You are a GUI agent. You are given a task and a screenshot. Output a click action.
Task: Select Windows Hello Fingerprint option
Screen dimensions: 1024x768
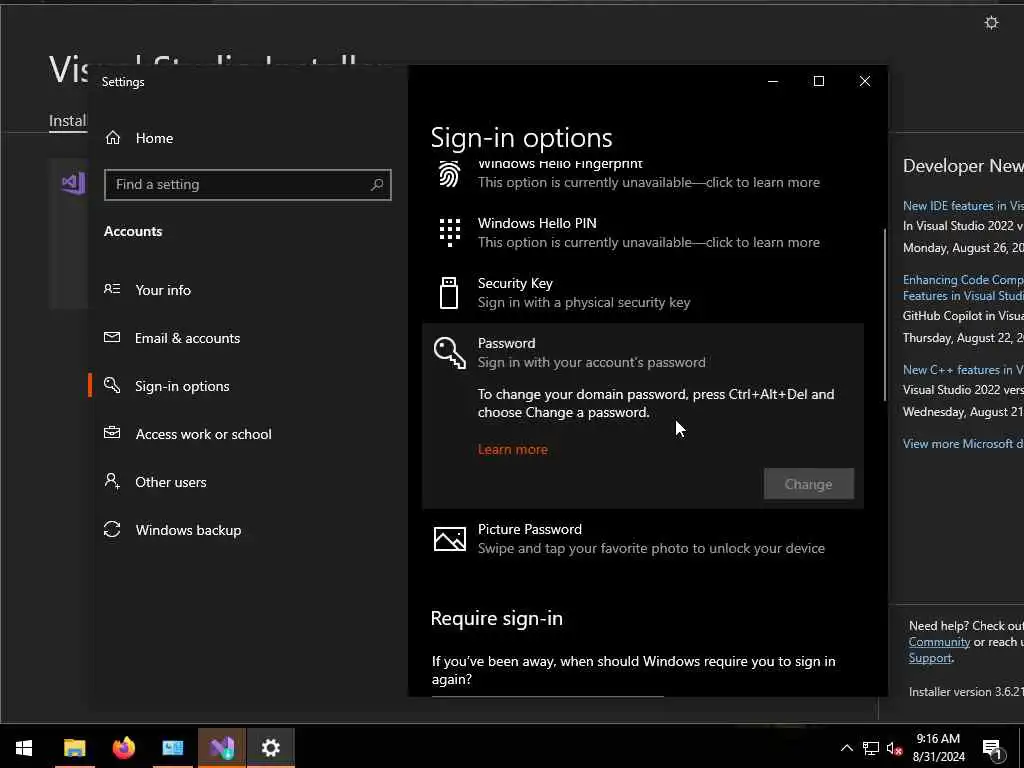coord(643,175)
